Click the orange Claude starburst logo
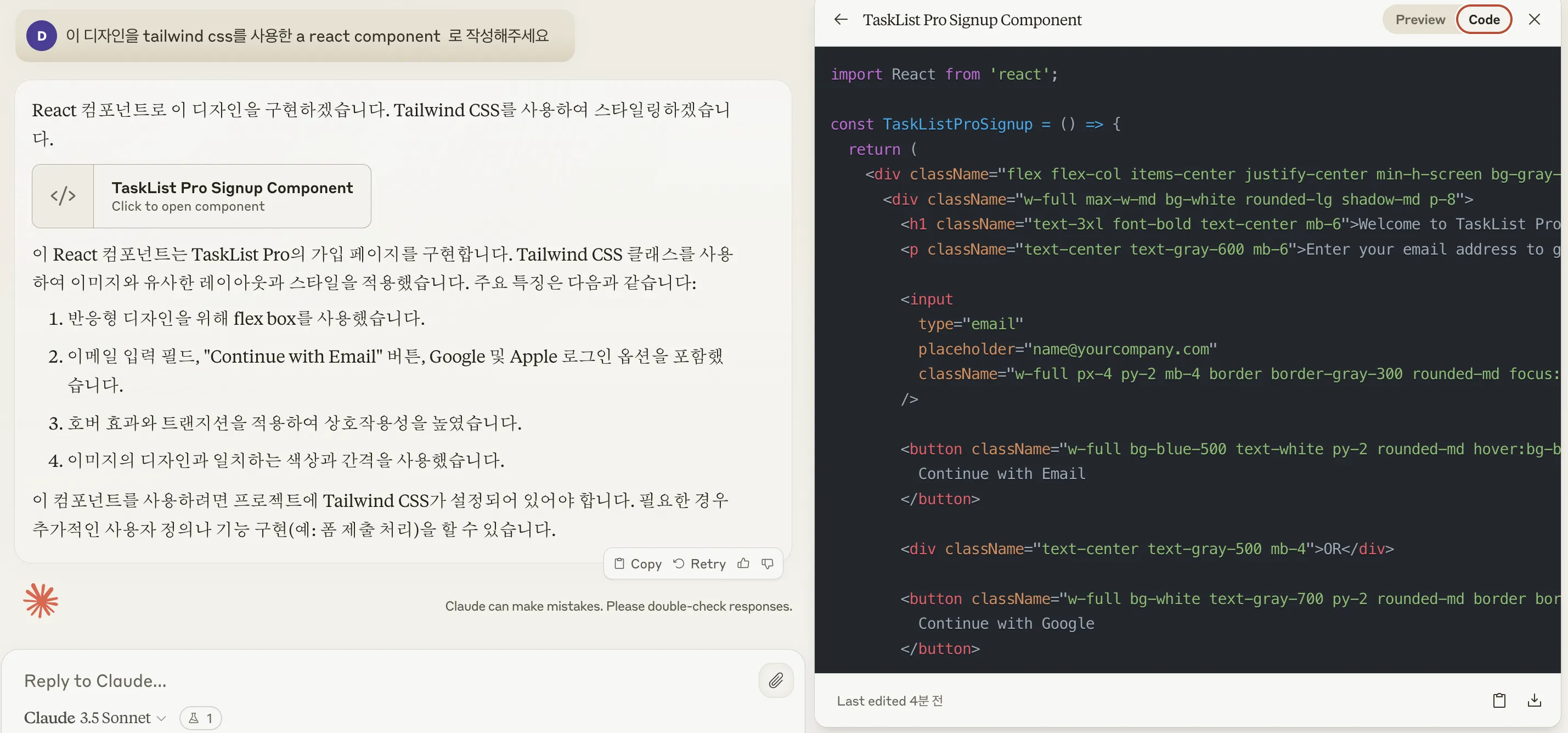The width and height of the screenshot is (1568, 733). click(x=41, y=601)
